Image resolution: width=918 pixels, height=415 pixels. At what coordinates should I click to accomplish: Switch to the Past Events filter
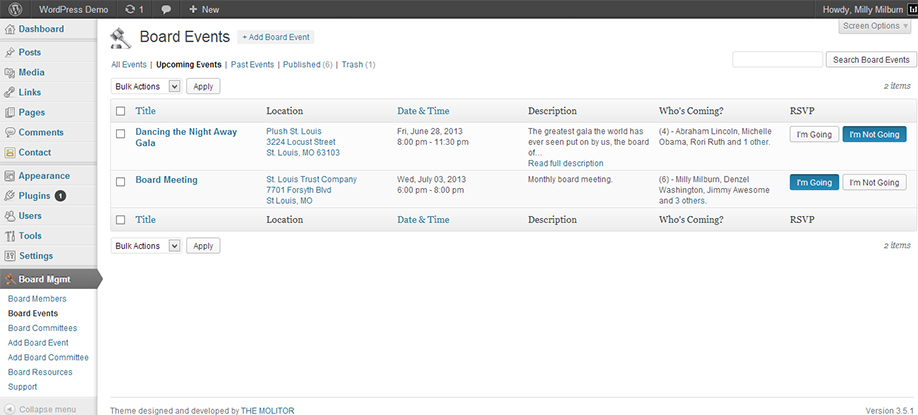click(x=252, y=64)
